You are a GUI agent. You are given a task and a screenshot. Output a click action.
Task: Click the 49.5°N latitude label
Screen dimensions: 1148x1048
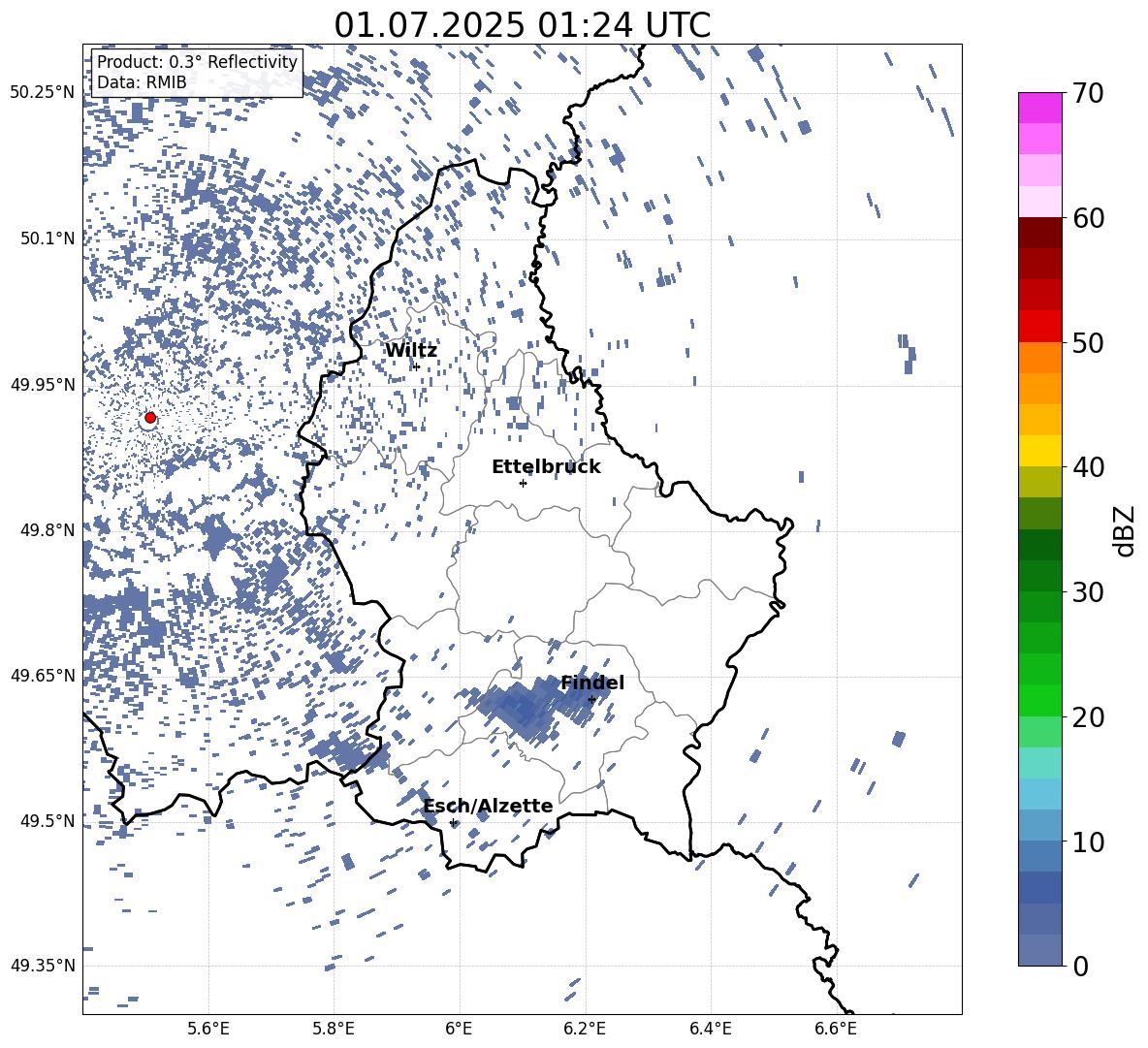pos(48,820)
